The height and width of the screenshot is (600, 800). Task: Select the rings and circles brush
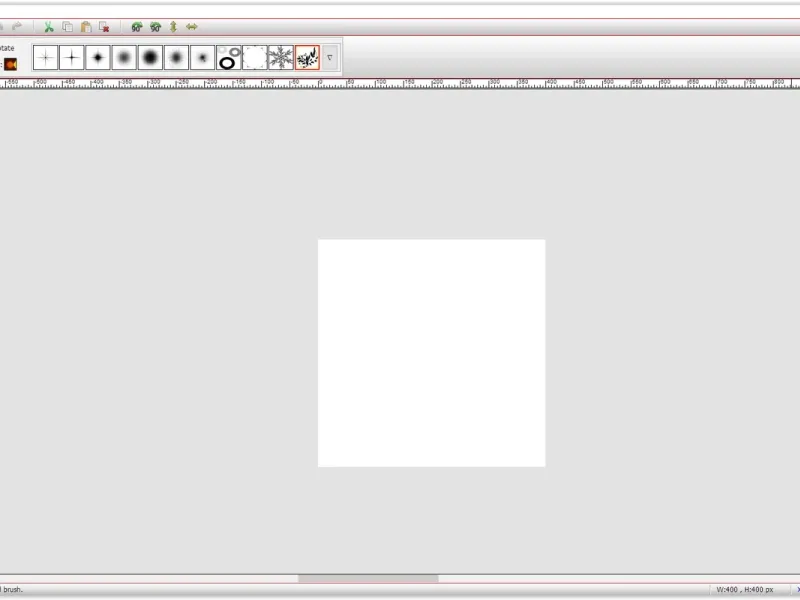[x=229, y=57]
